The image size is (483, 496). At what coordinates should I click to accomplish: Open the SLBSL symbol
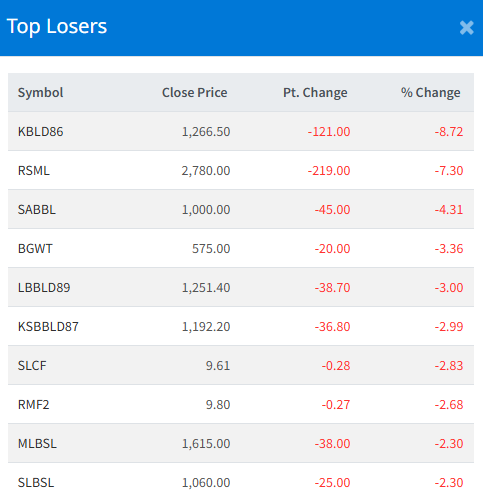(x=36, y=482)
